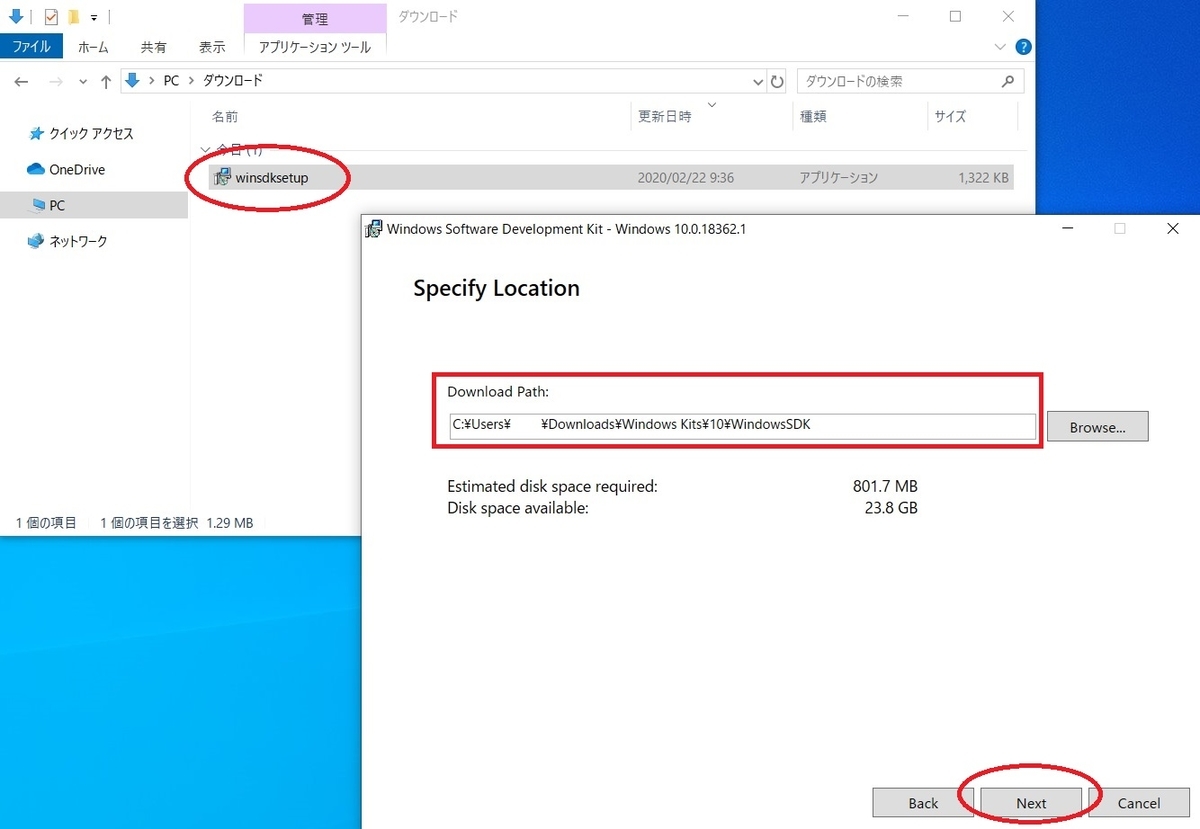
Task: Expand the ribbon with the chevron
Action: (x=1001, y=47)
